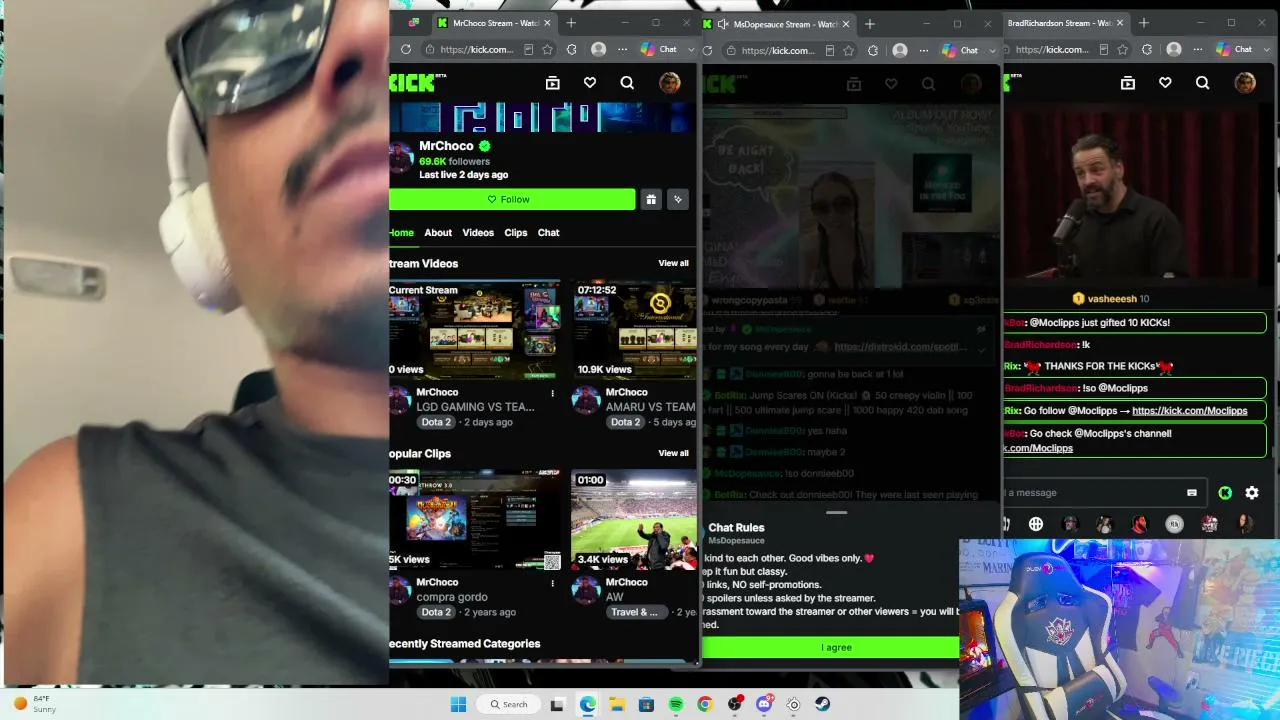The height and width of the screenshot is (720, 1280).
Task: Click the gift subs icon beside Follow
Action: pos(651,199)
